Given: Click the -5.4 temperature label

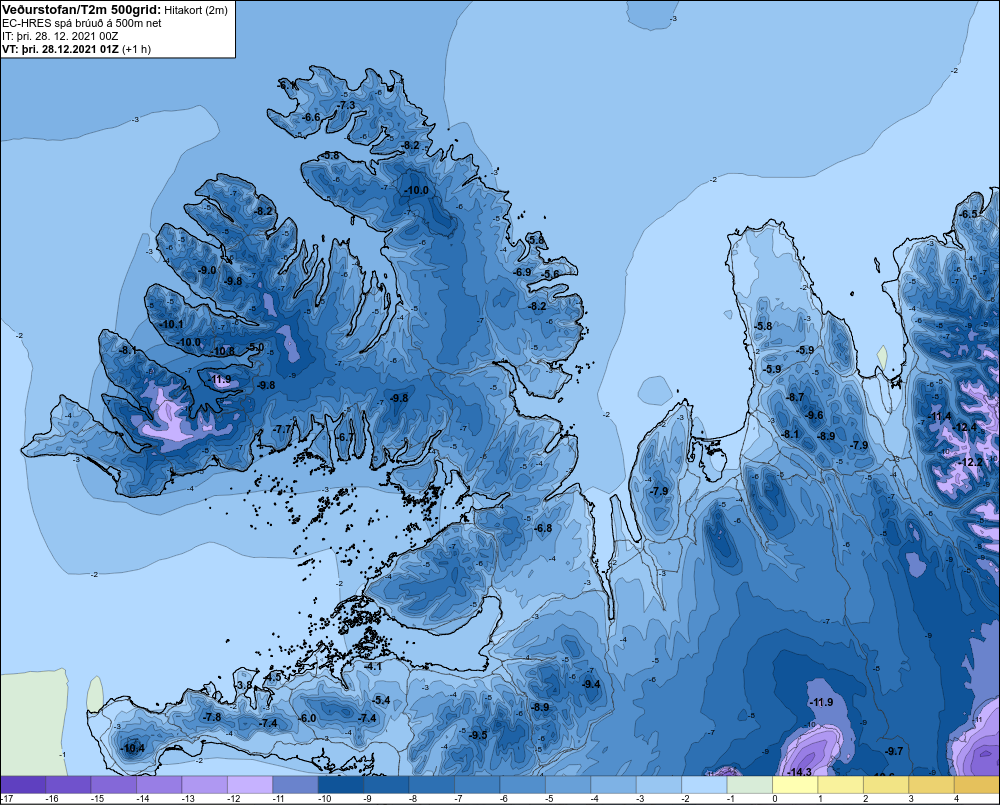Looking at the screenshot, I should tap(381, 700).
